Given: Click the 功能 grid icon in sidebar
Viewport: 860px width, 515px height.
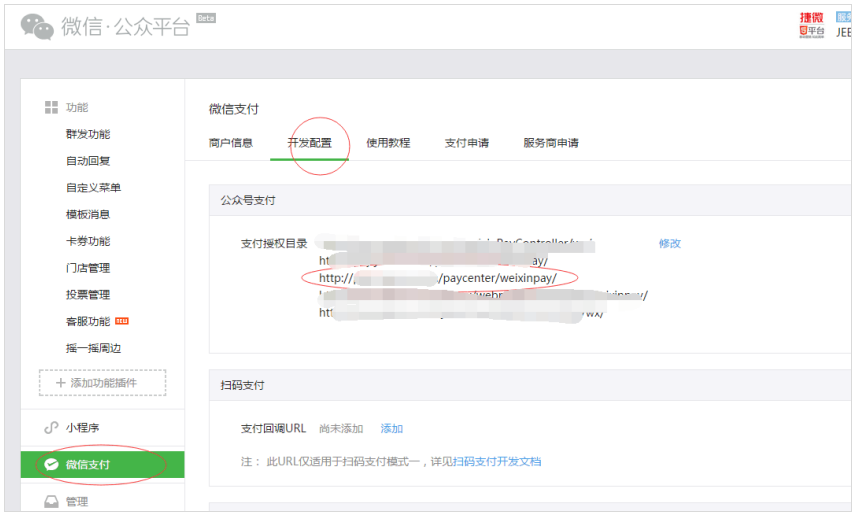Looking at the screenshot, I should pos(51,107).
